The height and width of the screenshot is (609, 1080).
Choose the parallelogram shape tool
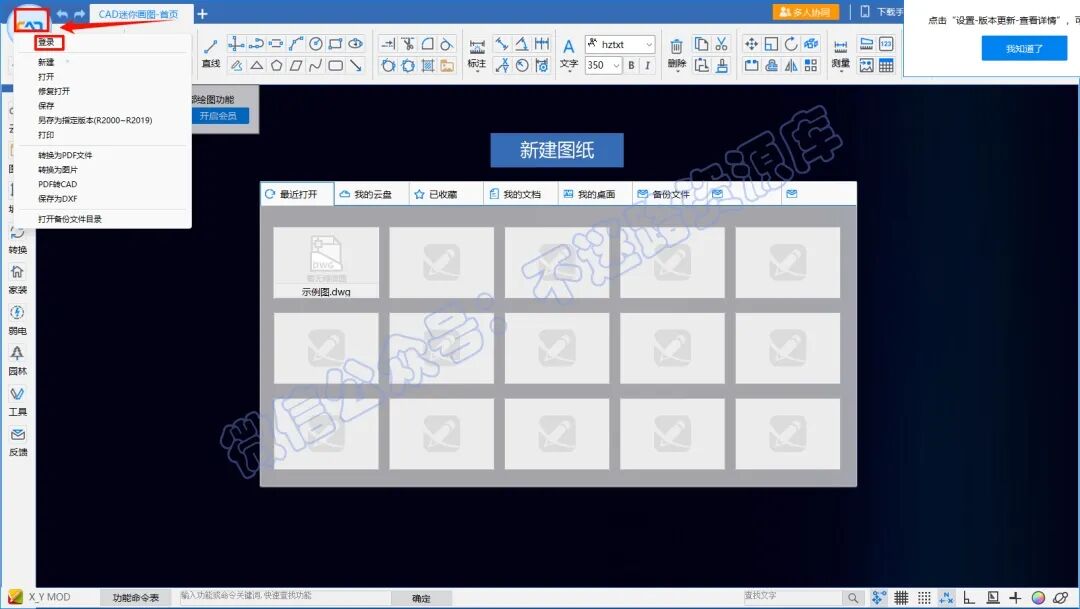pos(296,65)
